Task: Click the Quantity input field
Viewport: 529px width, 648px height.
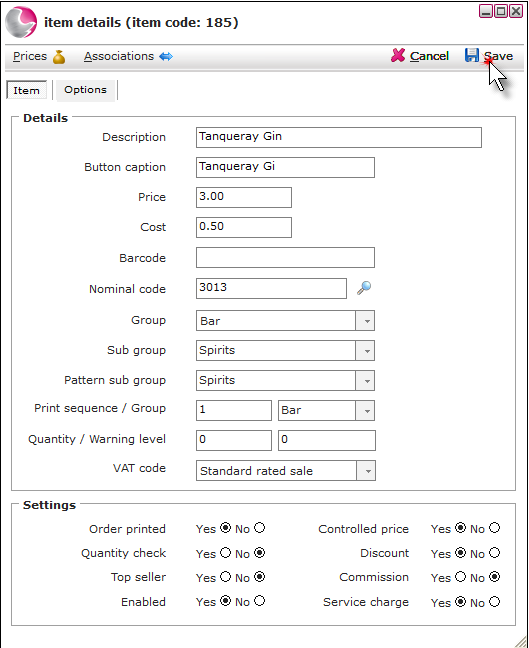Action: [x=234, y=440]
